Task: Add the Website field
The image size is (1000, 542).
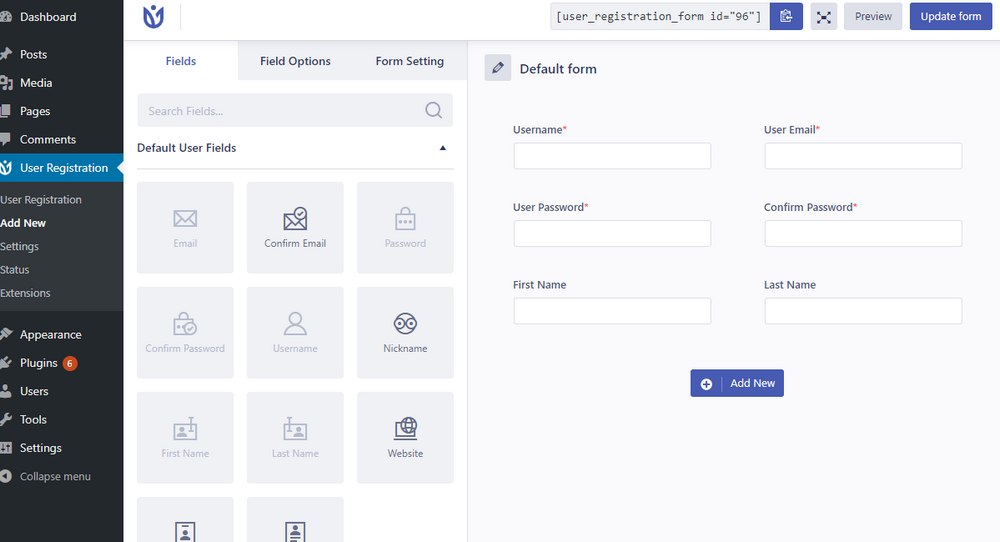Action: [405, 437]
